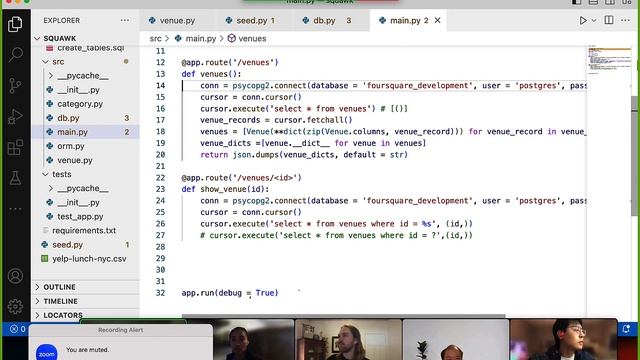This screenshot has width=640, height=360.
Task: Close the main.py tab
Action: pyautogui.click(x=438, y=20)
